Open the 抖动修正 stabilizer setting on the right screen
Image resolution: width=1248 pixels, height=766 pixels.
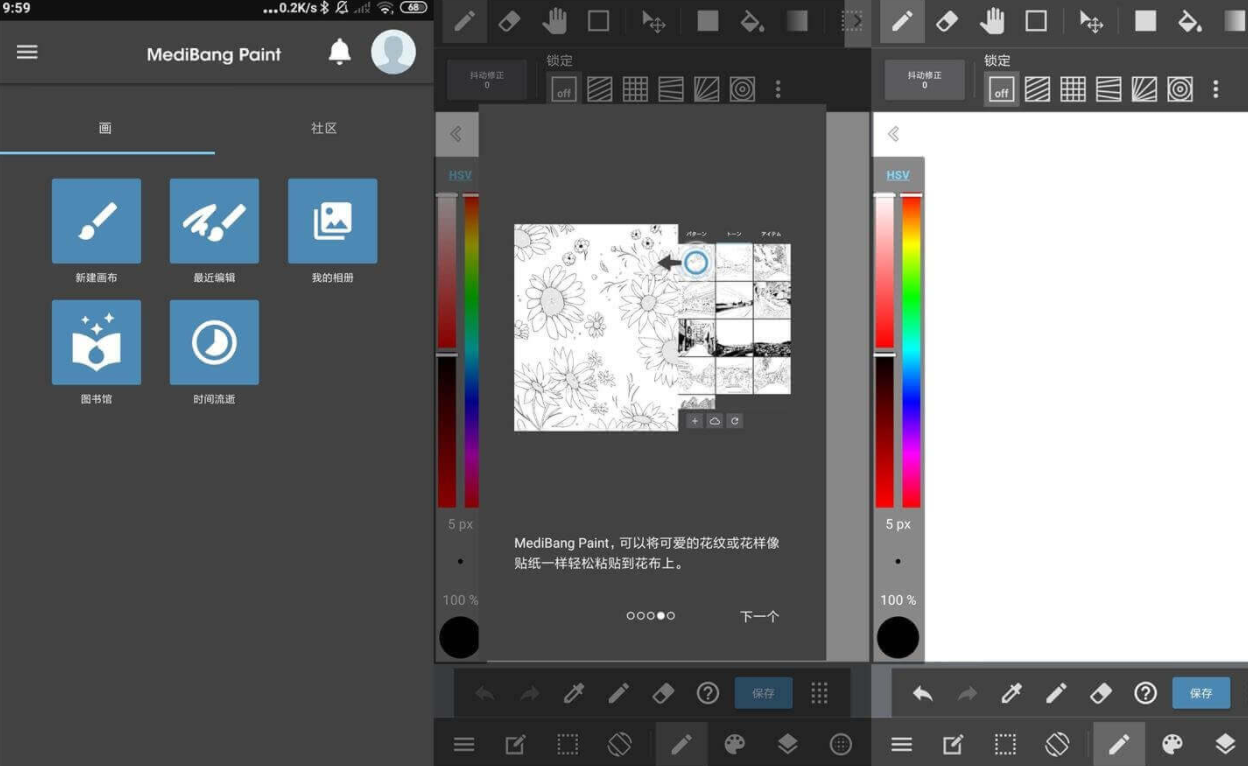click(x=924, y=80)
